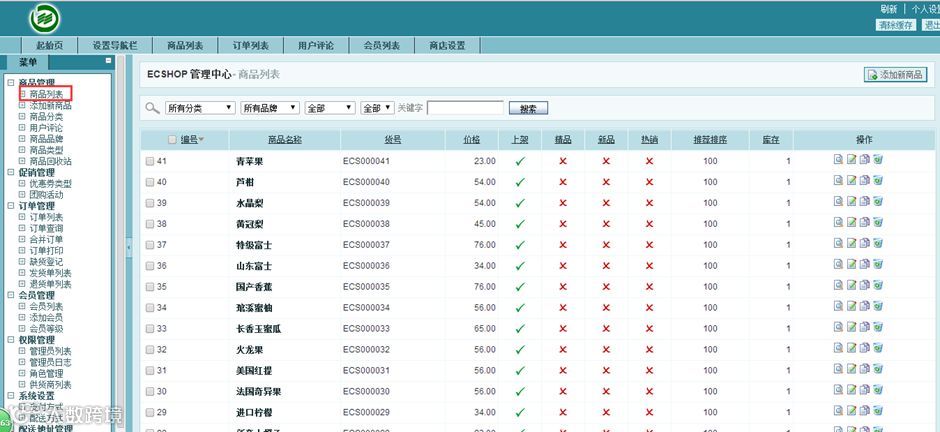This screenshot has width=940, height=432.
Task: Click the trash icon for 琼溪蜜柚
Action: pyautogui.click(x=878, y=306)
